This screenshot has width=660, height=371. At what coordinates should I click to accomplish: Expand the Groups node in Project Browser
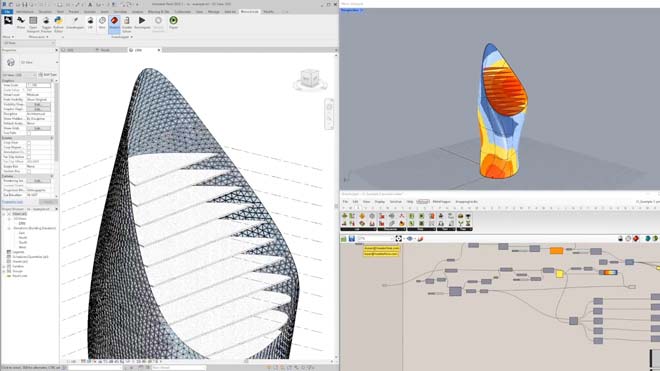4,271
